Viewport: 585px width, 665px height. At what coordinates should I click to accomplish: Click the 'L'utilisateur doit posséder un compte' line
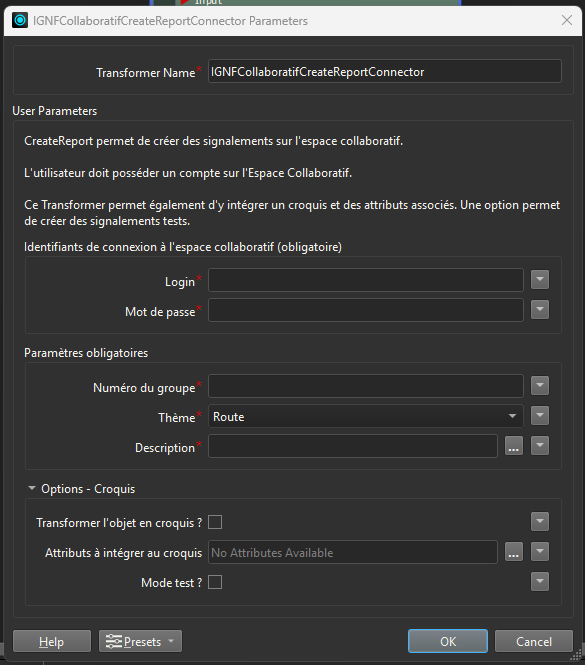click(x=188, y=173)
